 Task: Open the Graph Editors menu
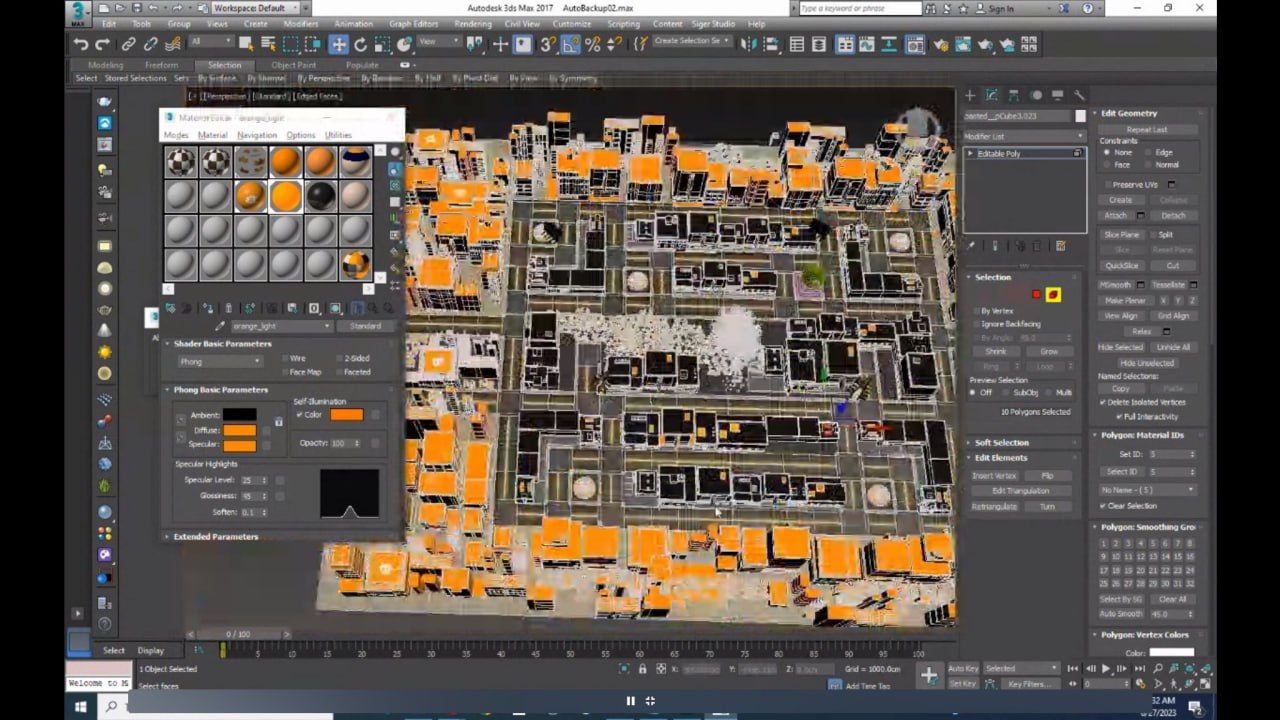pyautogui.click(x=413, y=23)
